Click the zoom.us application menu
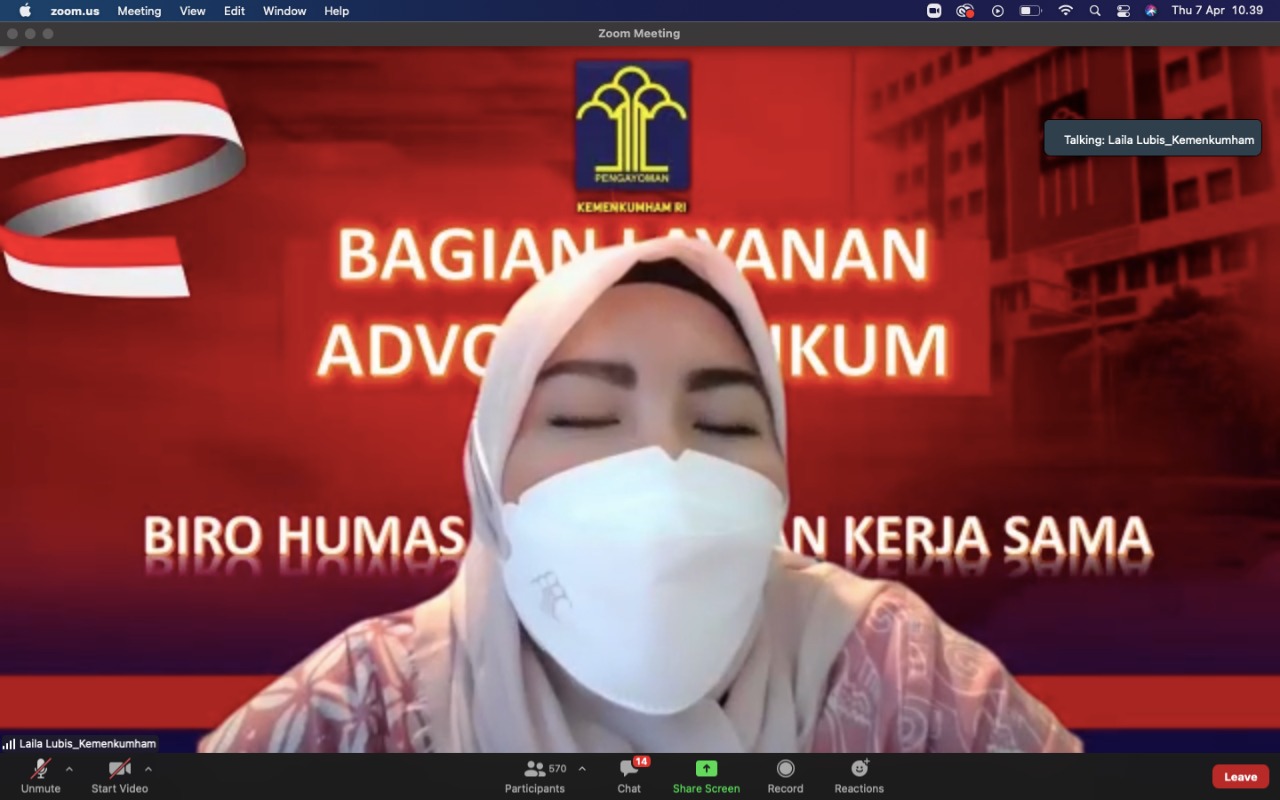 (x=75, y=11)
